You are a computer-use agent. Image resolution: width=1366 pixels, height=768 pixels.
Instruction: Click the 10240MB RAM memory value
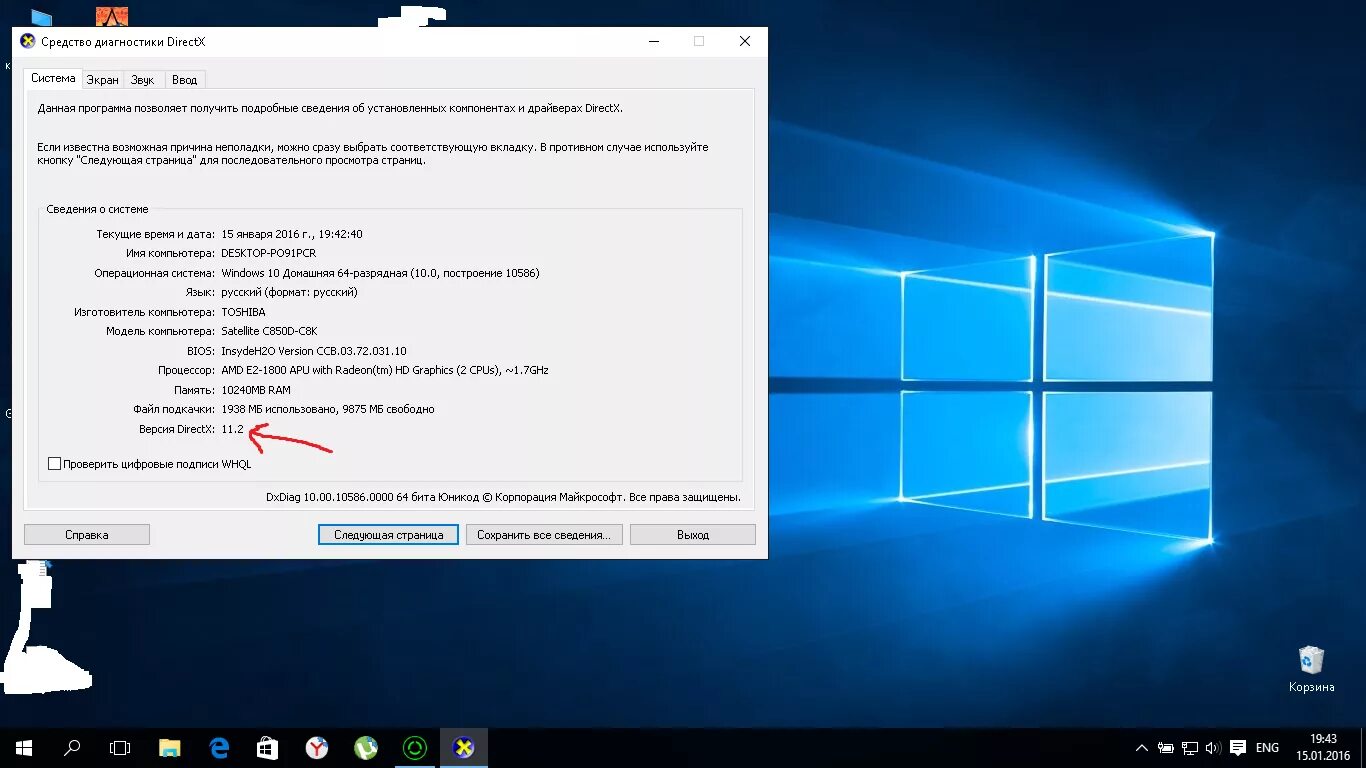[x=256, y=390]
